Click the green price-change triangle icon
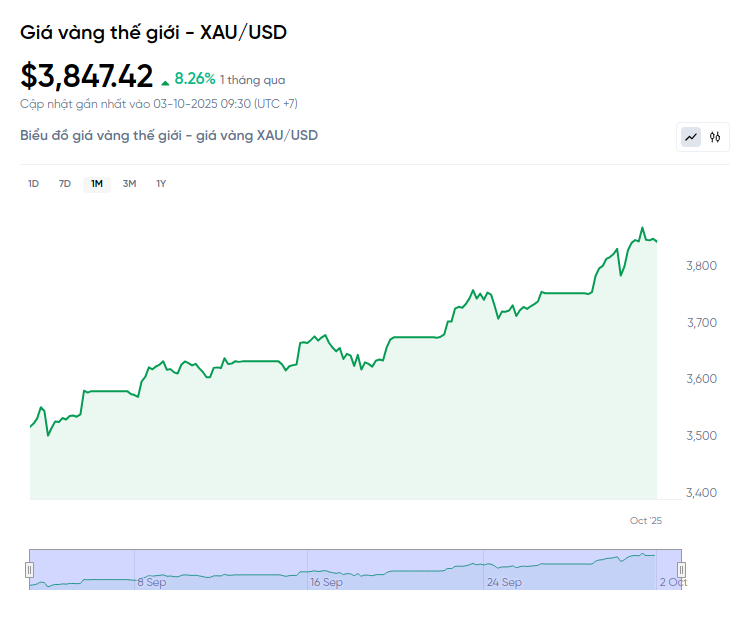 (165, 80)
